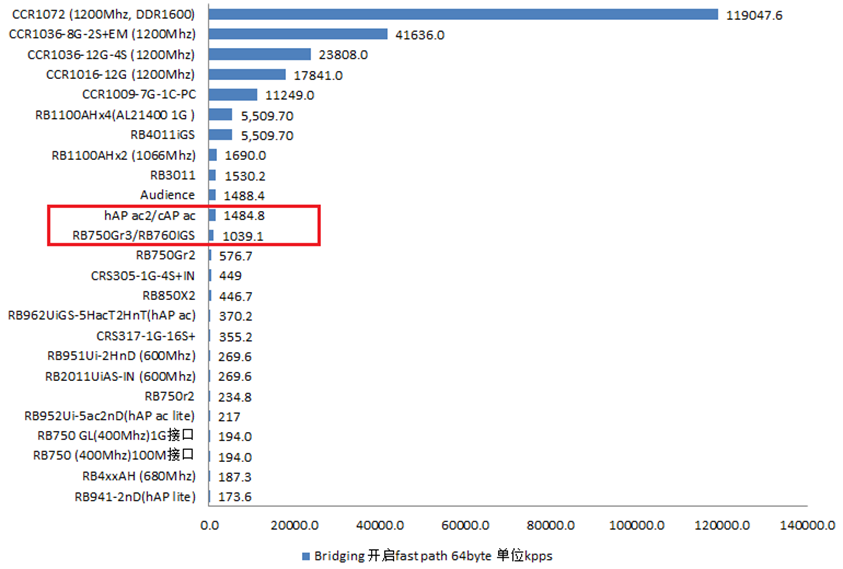Click the blue legend swatch for Bridging series
The height and width of the screenshot is (569, 843).
[305, 554]
